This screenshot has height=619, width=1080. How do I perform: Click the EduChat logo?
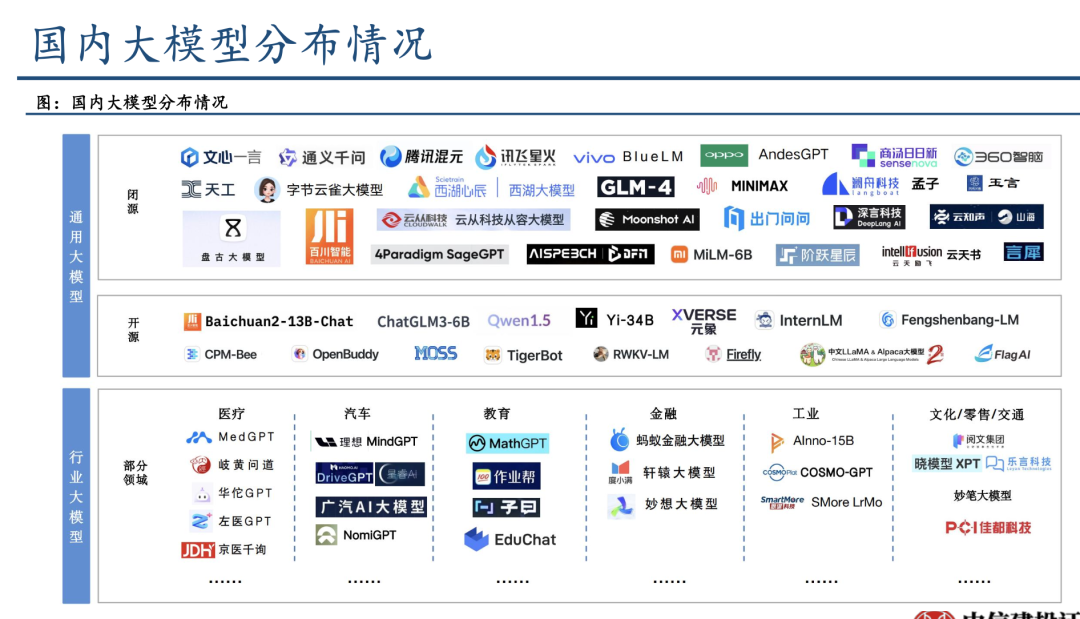pyautogui.click(x=510, y=539)
